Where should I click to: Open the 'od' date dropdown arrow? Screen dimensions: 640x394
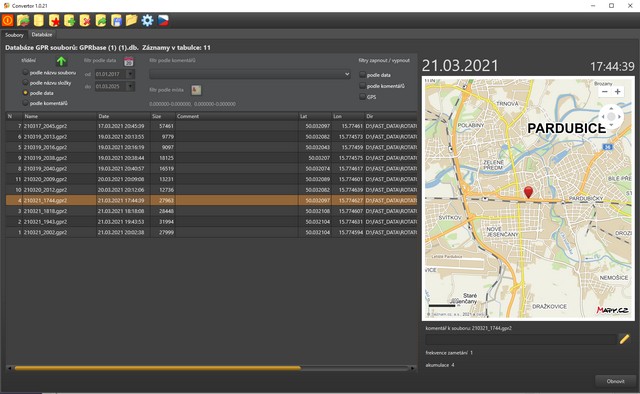130,74
